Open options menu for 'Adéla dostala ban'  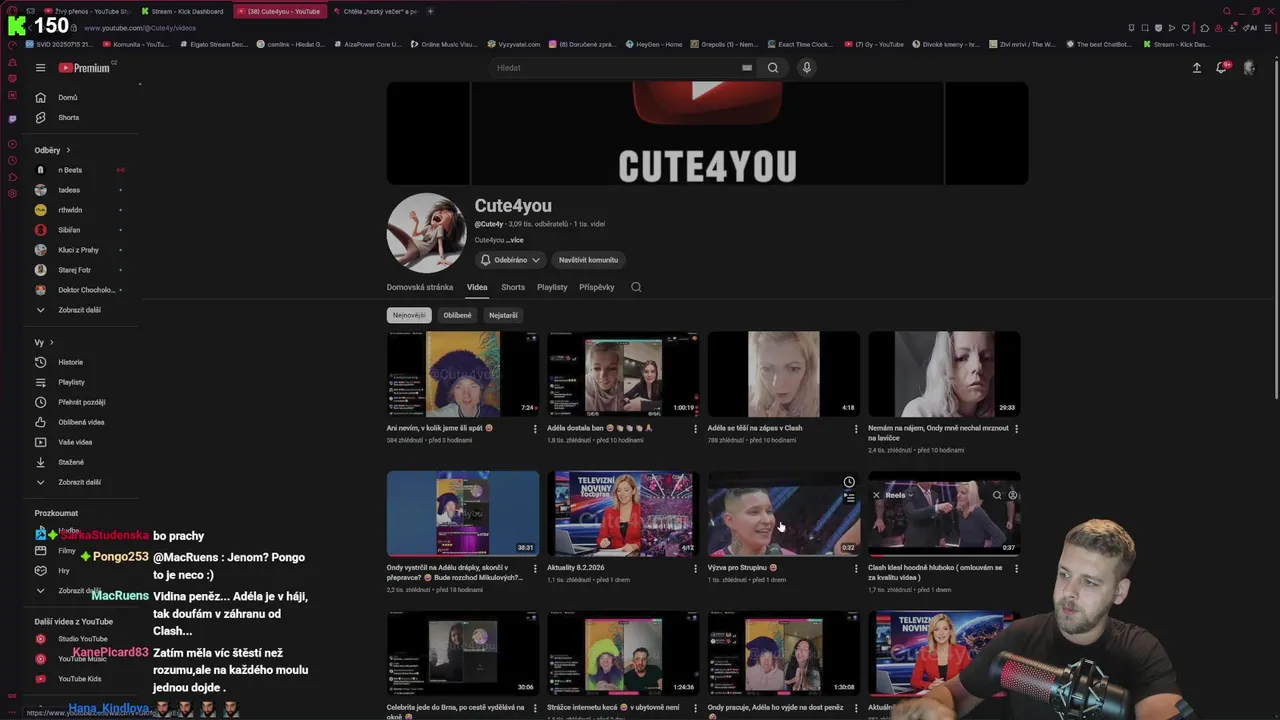pyautogui.click(x=695, y=429)
